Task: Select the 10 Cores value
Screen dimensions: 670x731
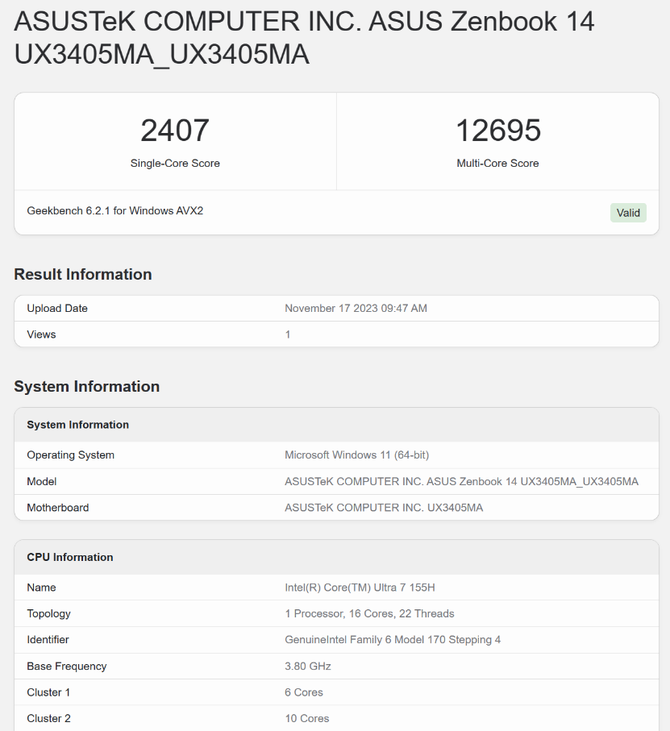Action: pyautogui.click(x=307, y=718)
